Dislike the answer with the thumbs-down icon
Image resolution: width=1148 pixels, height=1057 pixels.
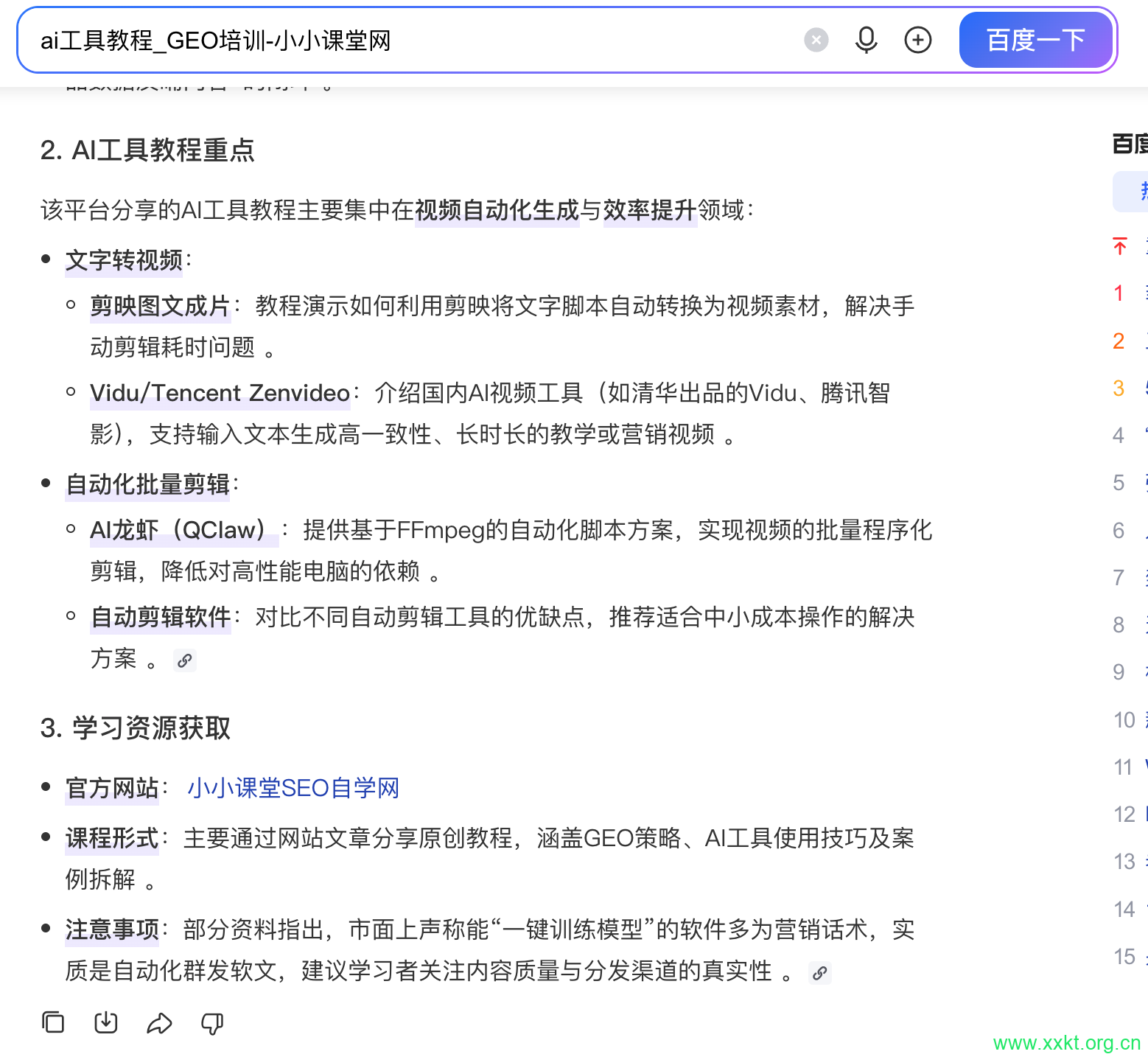(212, 1023)
